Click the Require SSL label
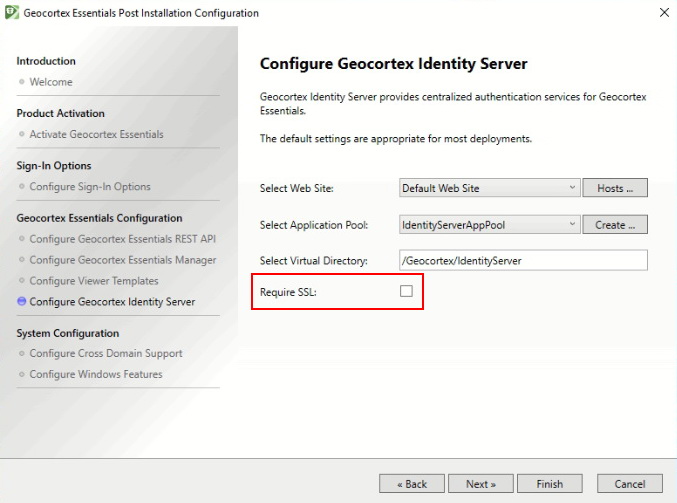This screenshot has width=677, height=503. 288,292
